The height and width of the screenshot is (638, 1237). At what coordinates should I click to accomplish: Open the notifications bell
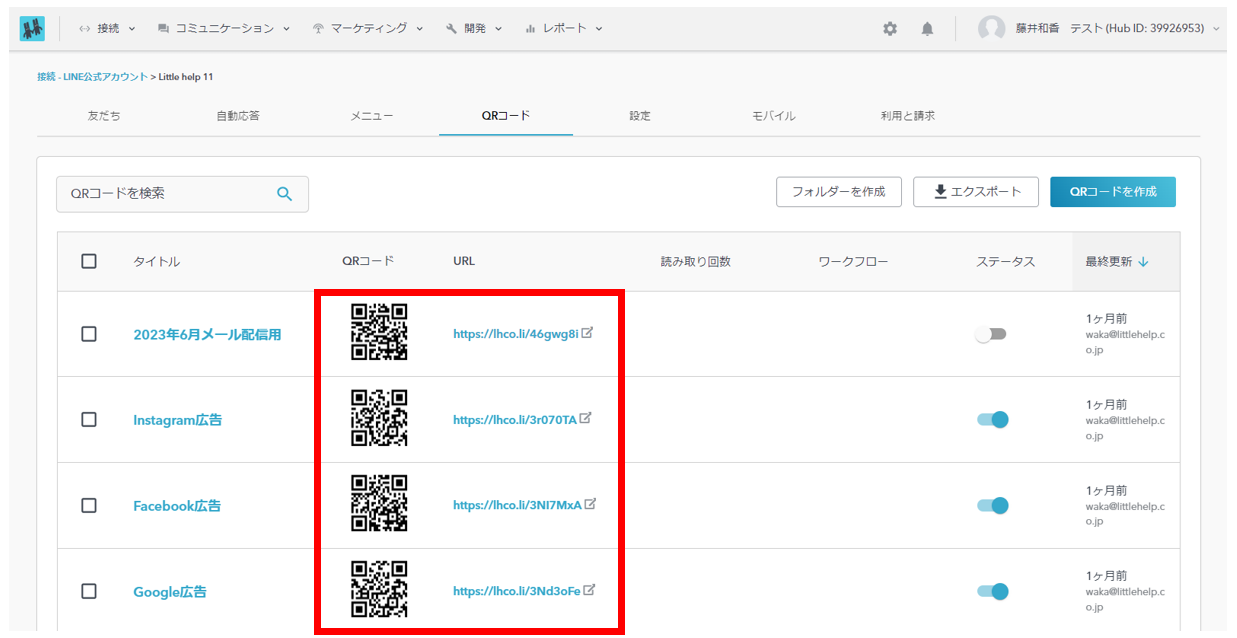coord(927,29)
